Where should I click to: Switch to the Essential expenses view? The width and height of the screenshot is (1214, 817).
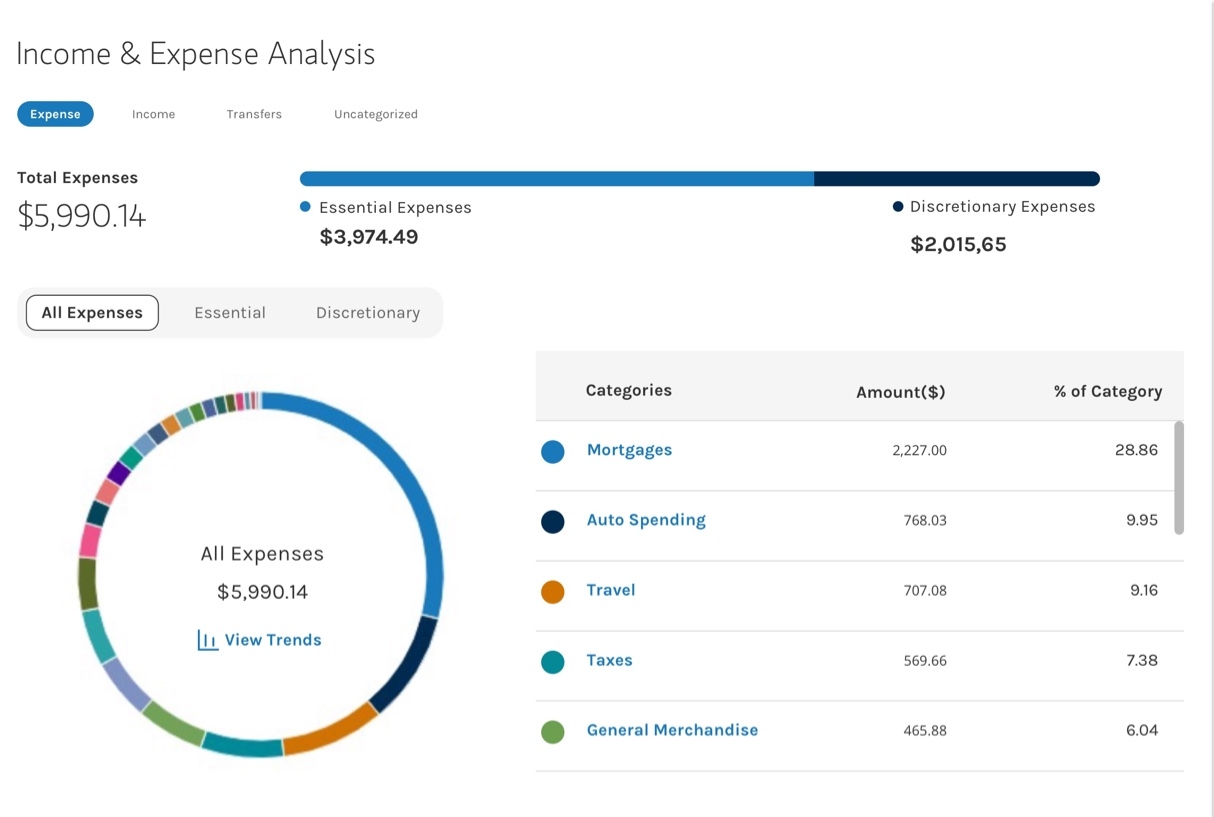(230, 312)
